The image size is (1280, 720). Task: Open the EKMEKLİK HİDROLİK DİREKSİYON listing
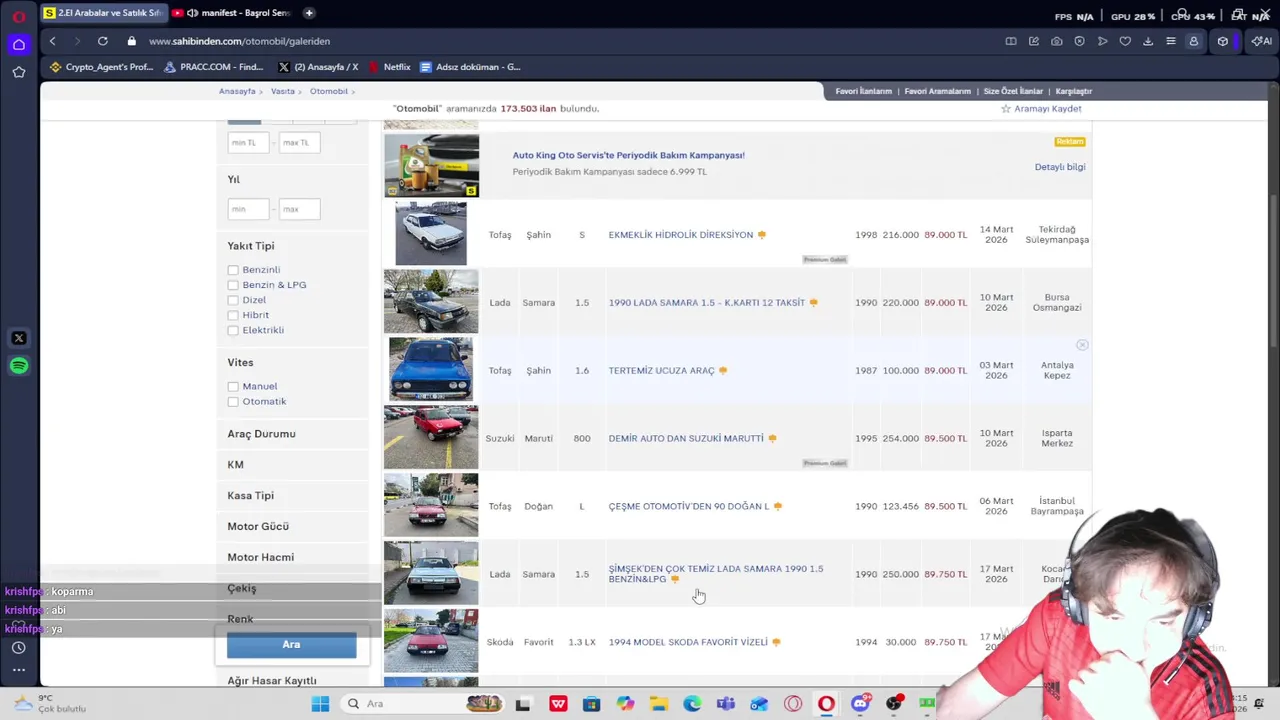click(681, 235)
